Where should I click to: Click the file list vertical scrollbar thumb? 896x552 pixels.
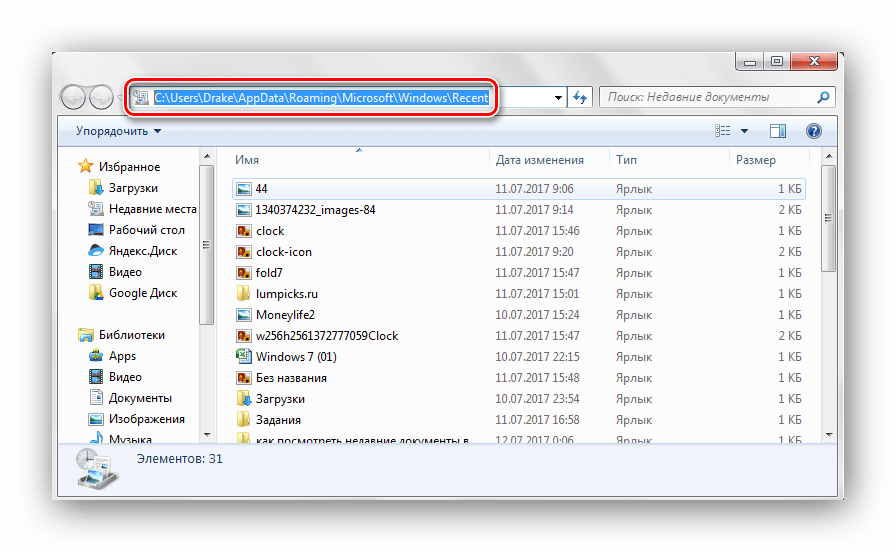(829, 218)
